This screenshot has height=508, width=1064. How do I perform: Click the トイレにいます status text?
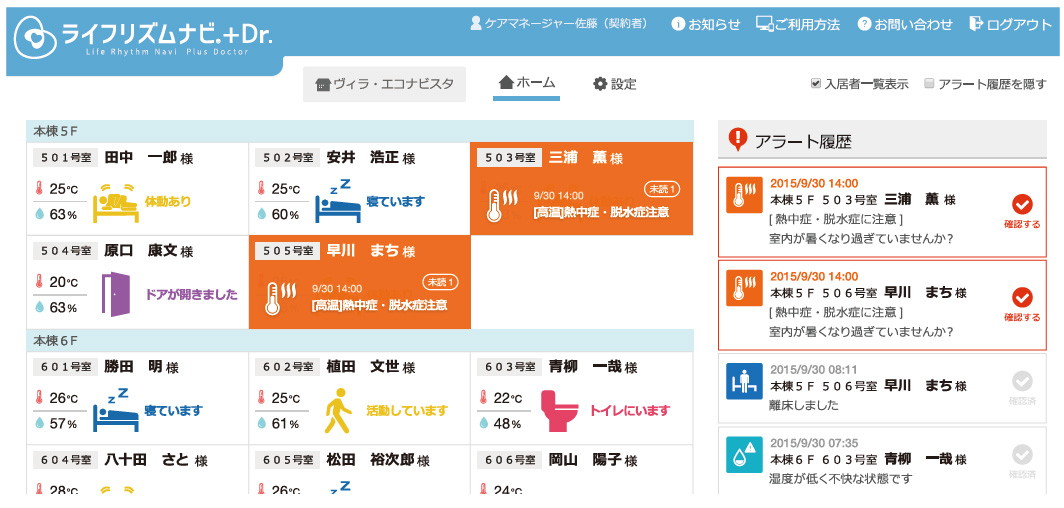click(630, 410)
